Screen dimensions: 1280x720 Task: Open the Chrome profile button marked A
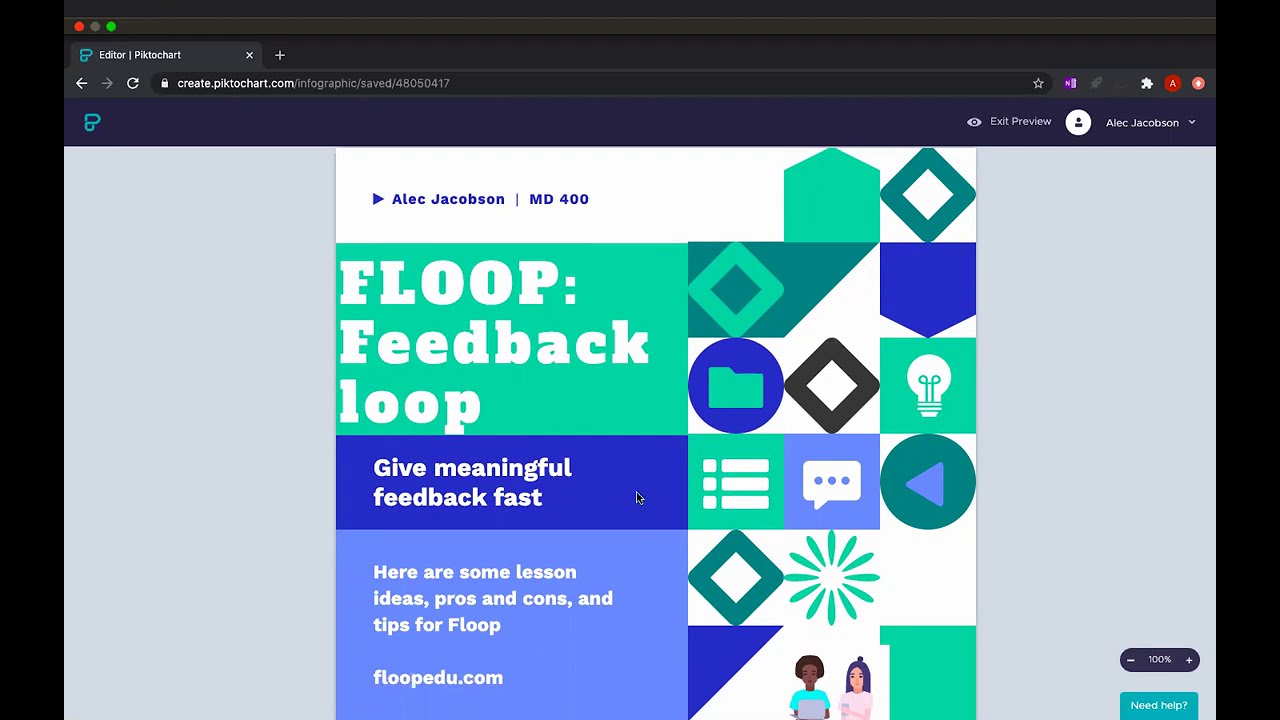coord(1173,83)
